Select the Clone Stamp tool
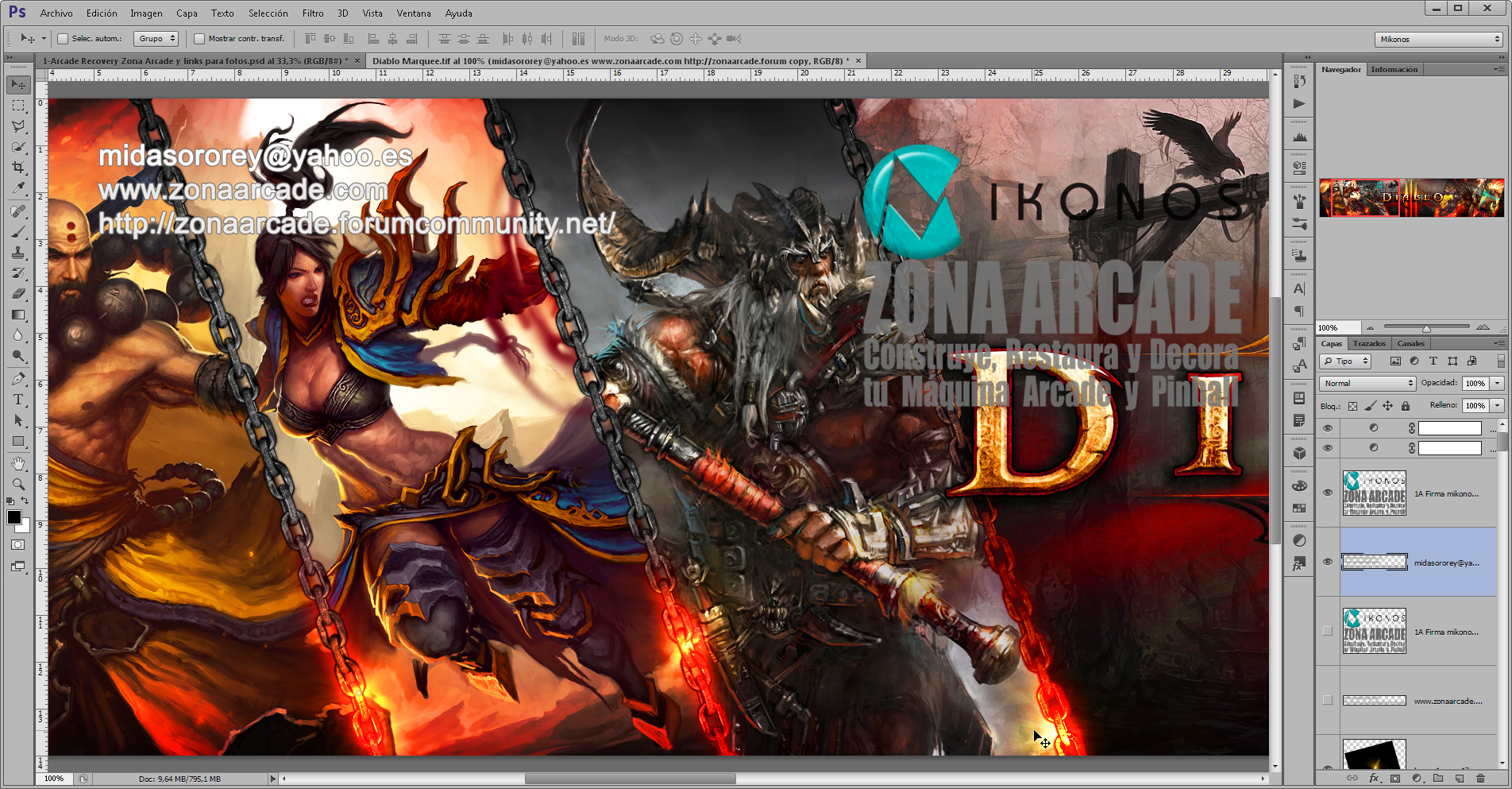The width and height of the screenshot is (1512, 789). (18, 253)
